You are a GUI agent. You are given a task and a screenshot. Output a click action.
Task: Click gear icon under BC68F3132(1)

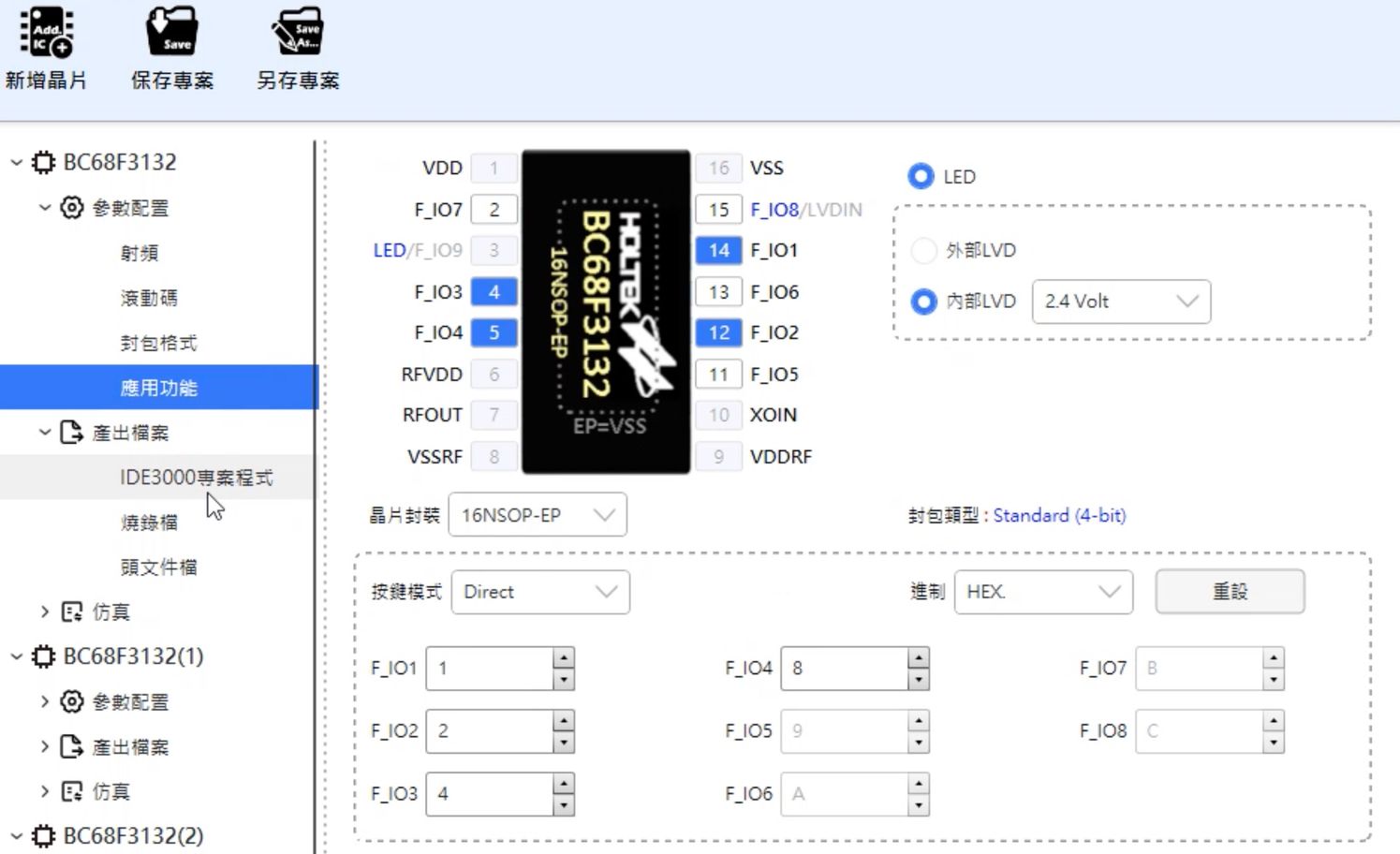tap(72, 701)
